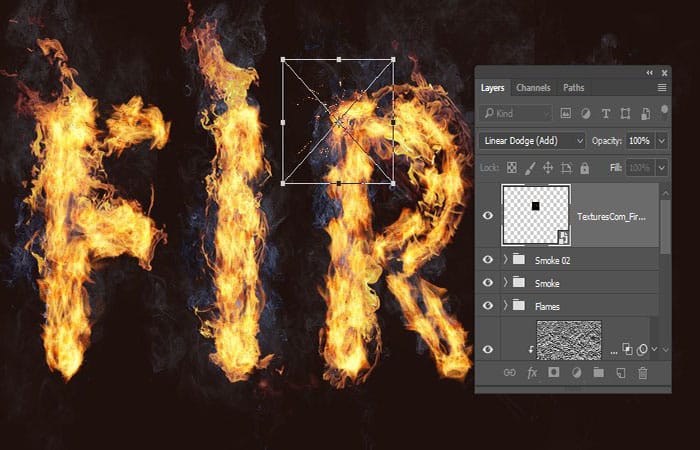Filter for type layers

tap(605, 114)
